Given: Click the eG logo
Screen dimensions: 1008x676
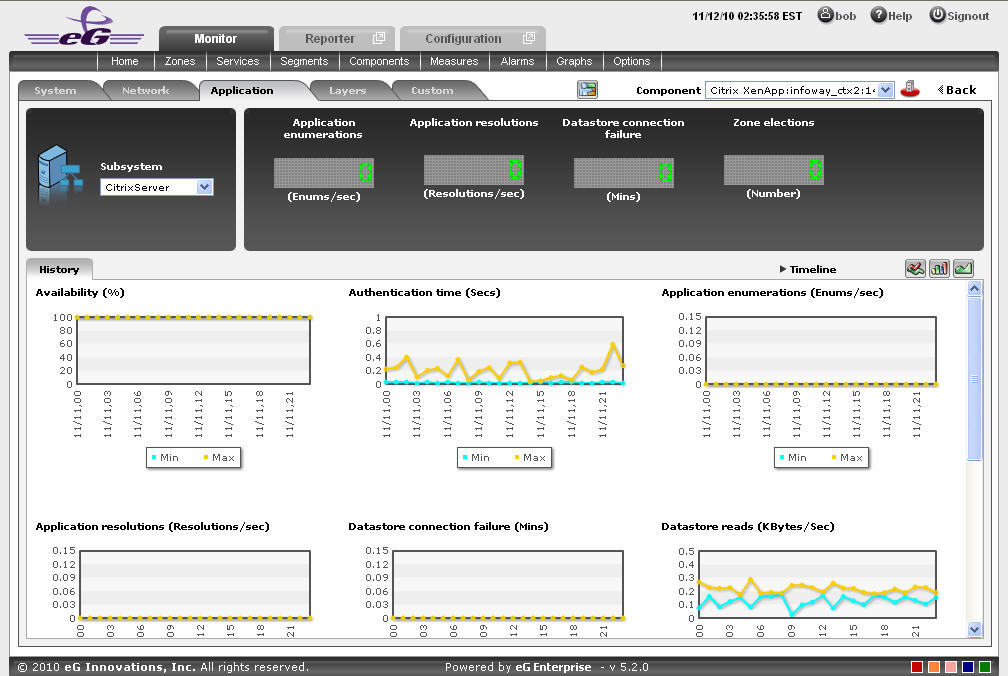Looking at the screenshot, I should [x=84, y=26].
